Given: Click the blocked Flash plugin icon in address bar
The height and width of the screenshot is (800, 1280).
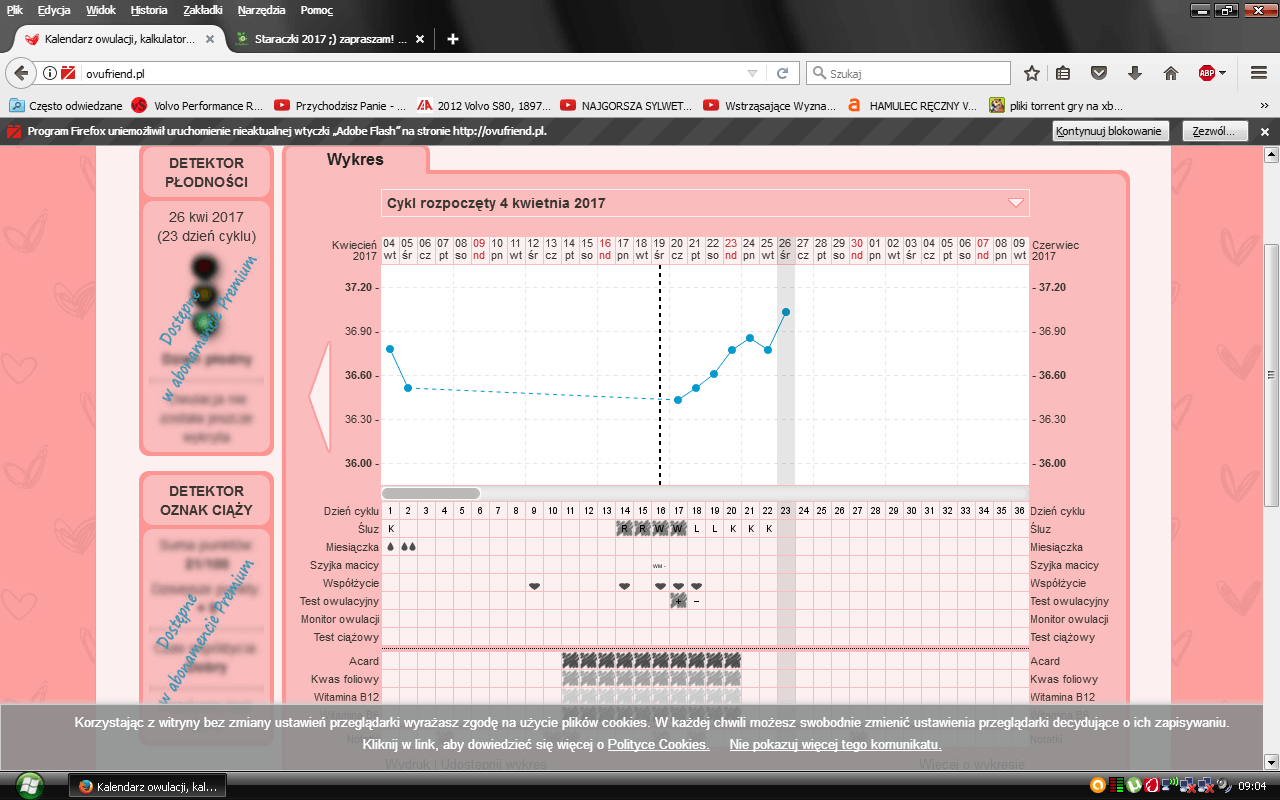Looking at the screenshot, I should coord(68,73).
